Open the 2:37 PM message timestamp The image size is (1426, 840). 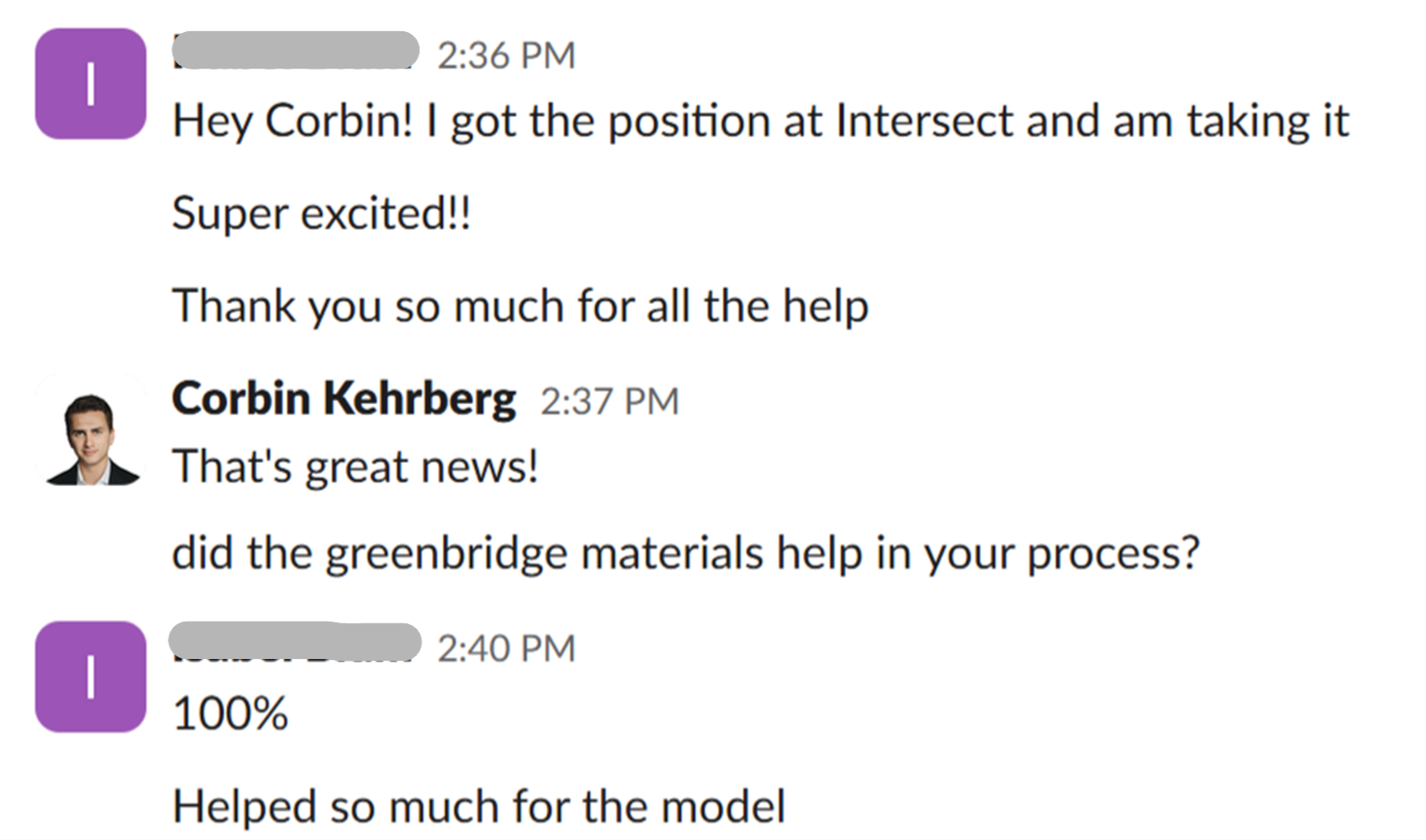pos(609,401)
